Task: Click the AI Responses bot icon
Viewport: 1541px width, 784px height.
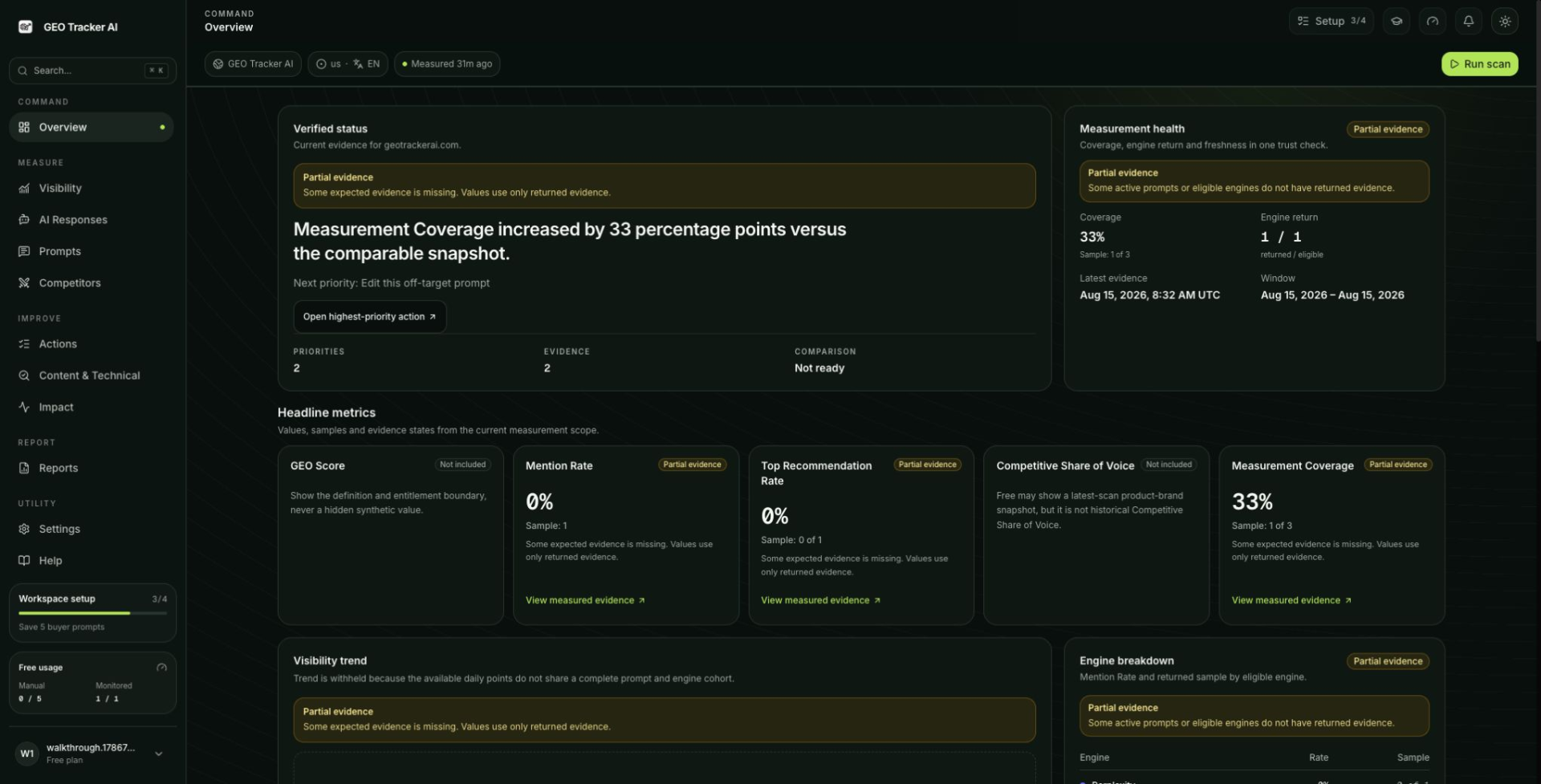Action: pos(24,219)
